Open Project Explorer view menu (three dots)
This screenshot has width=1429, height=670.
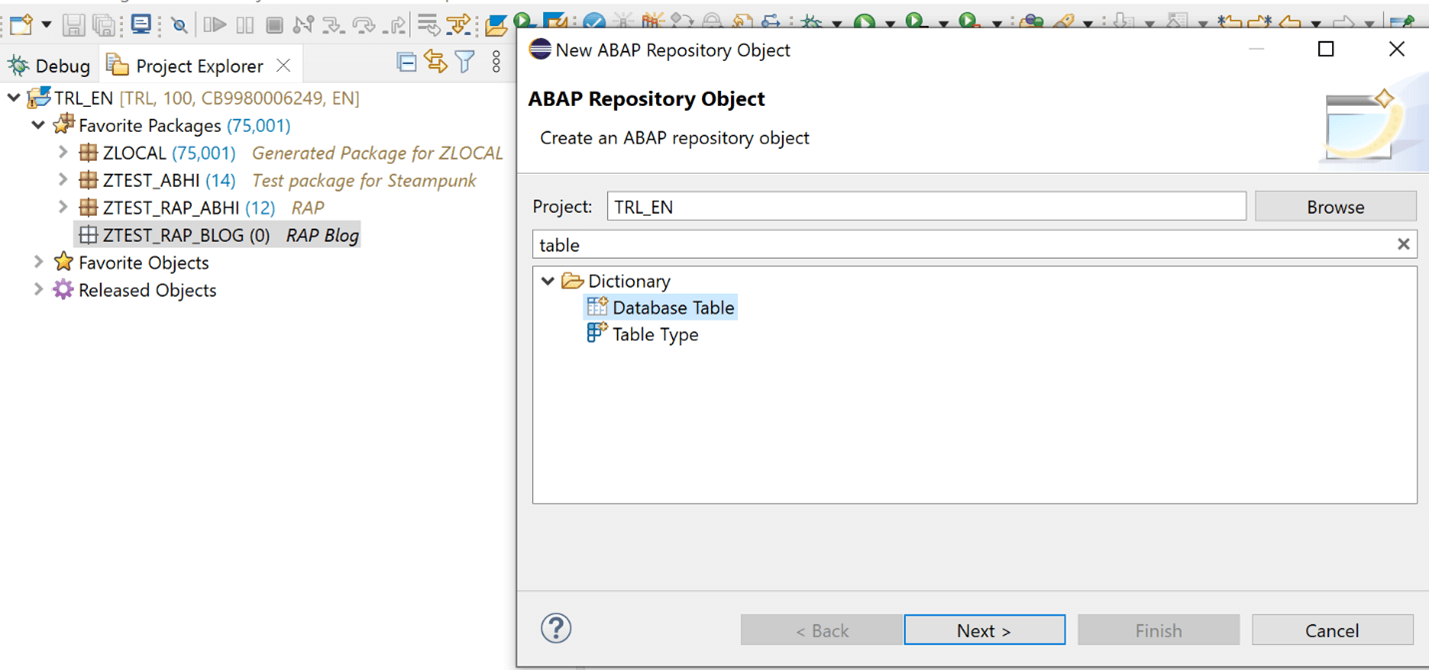click(x=496, y=62)
